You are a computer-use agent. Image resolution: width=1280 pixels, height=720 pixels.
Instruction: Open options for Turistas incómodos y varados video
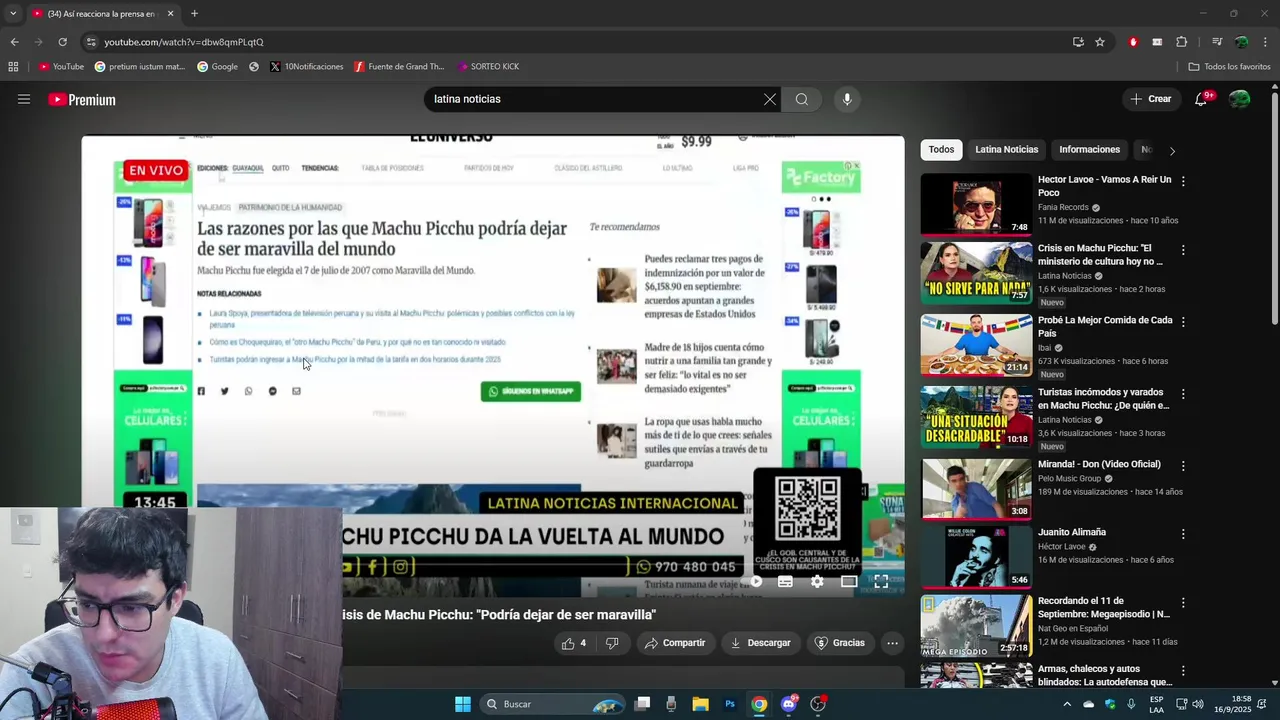click(x=1183, y=394)
